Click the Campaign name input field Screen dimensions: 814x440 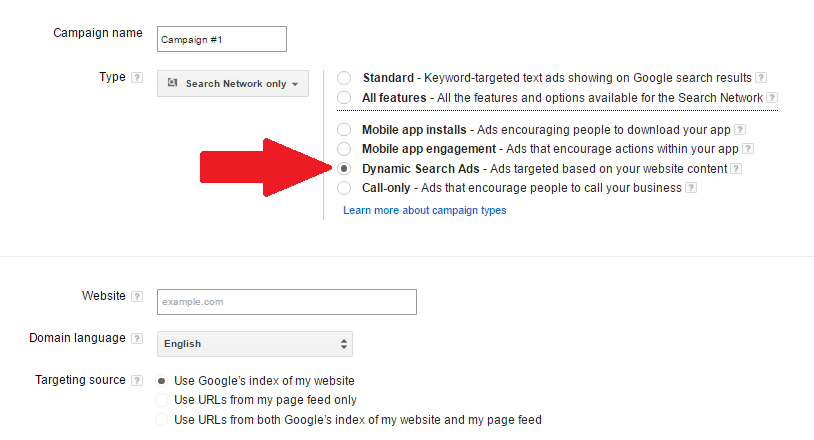coord(222,39)
